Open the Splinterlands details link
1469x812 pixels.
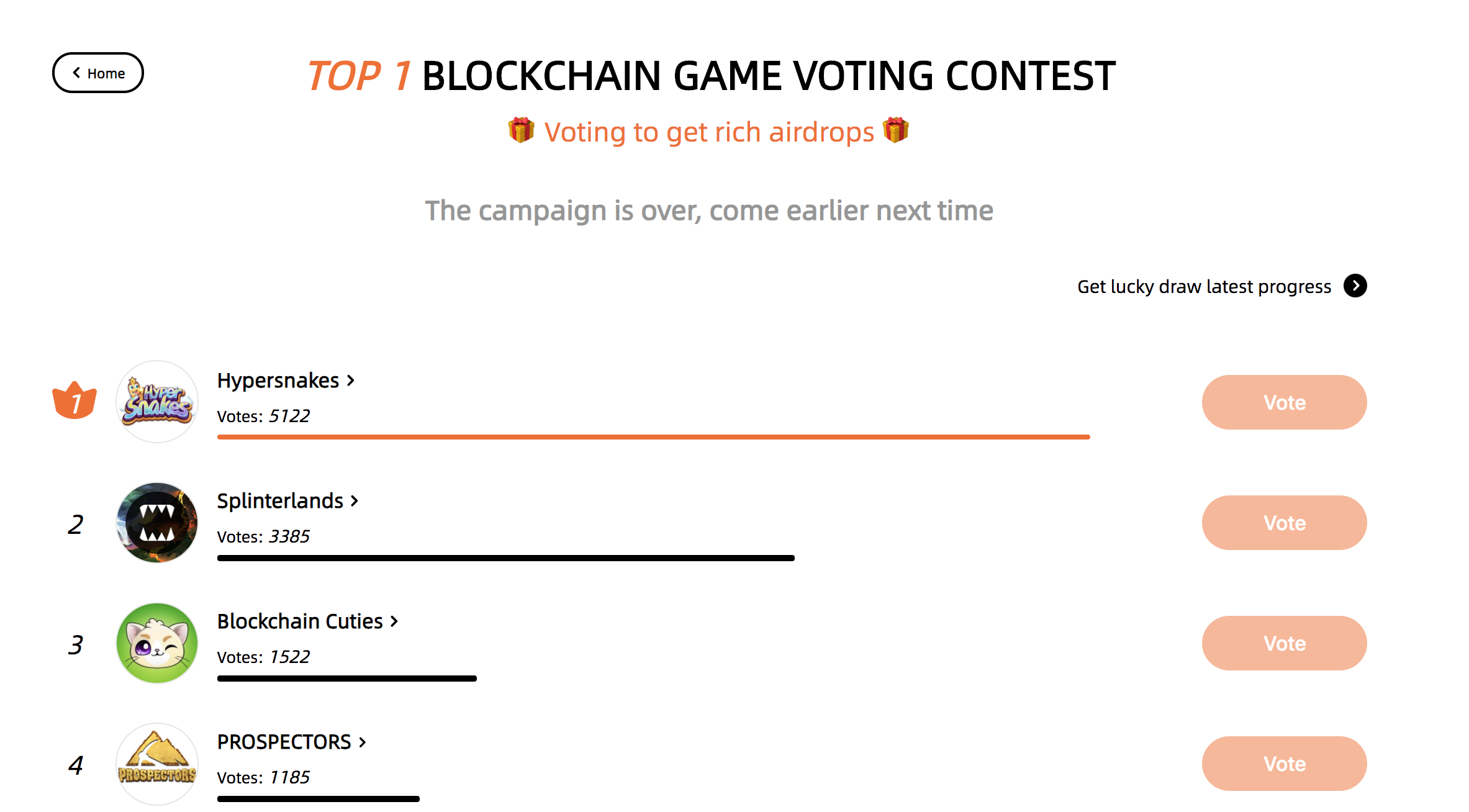coord(287,500)
